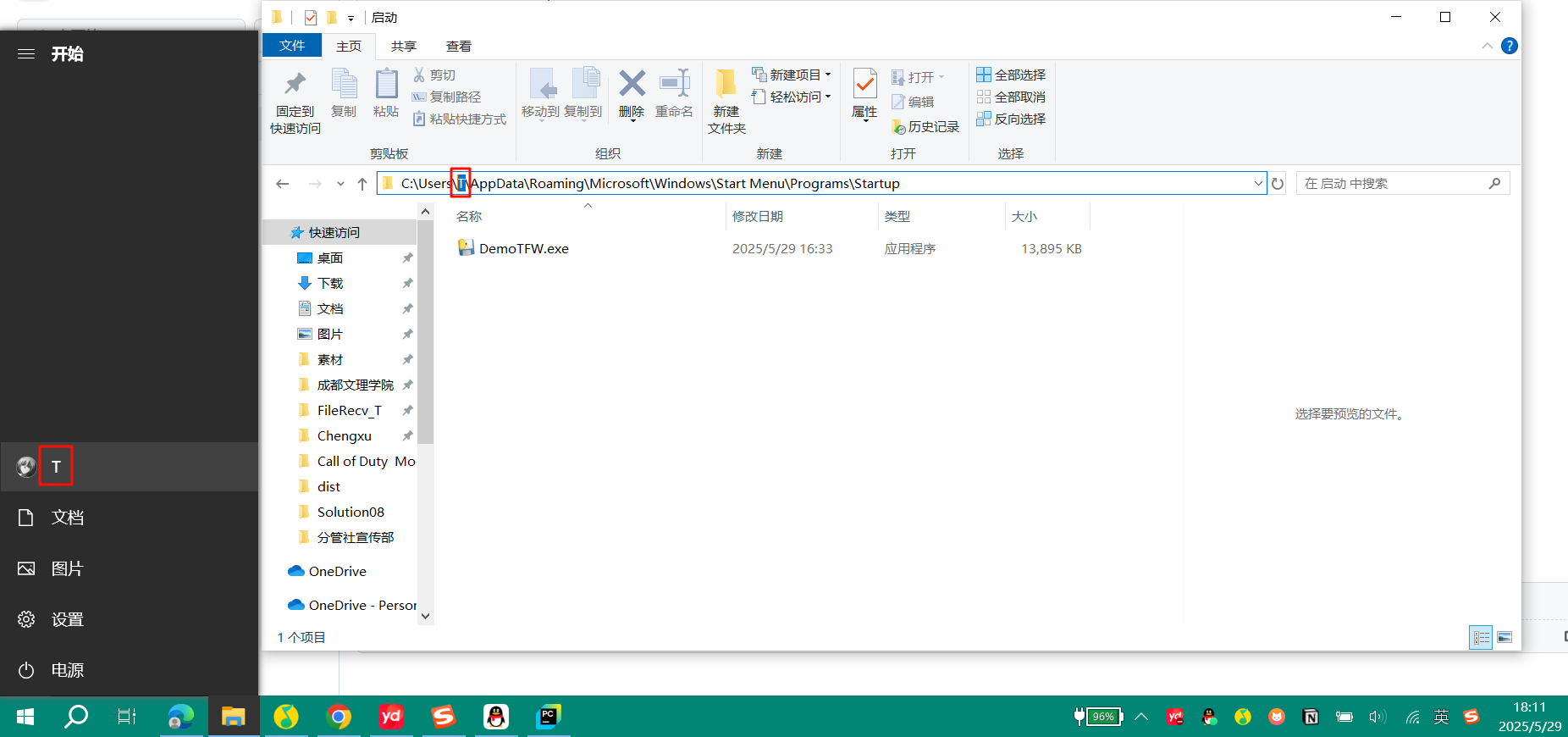1568x737 pixels.
Task: Go up one folder level
Action: [362, 183]
